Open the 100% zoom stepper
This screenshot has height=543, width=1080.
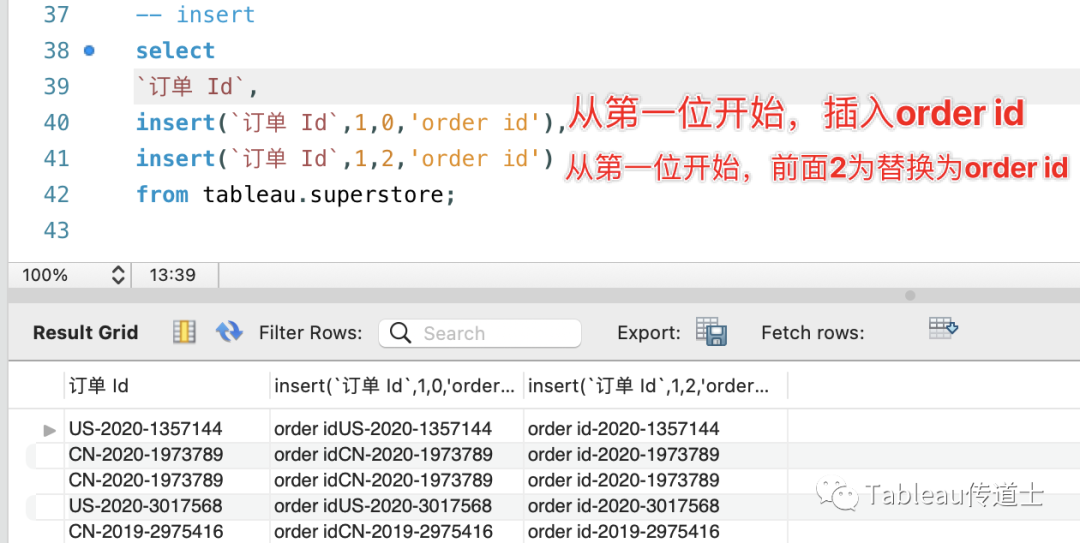pos(118,275)
